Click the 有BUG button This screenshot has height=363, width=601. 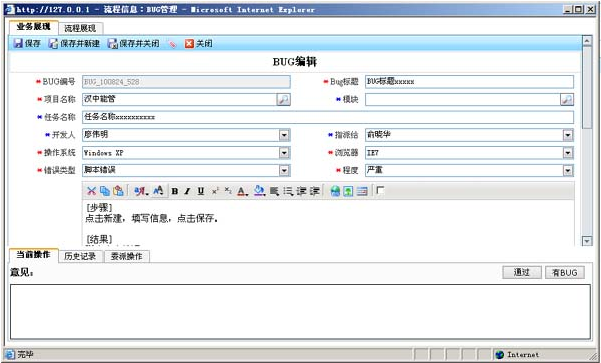(565, 272)
